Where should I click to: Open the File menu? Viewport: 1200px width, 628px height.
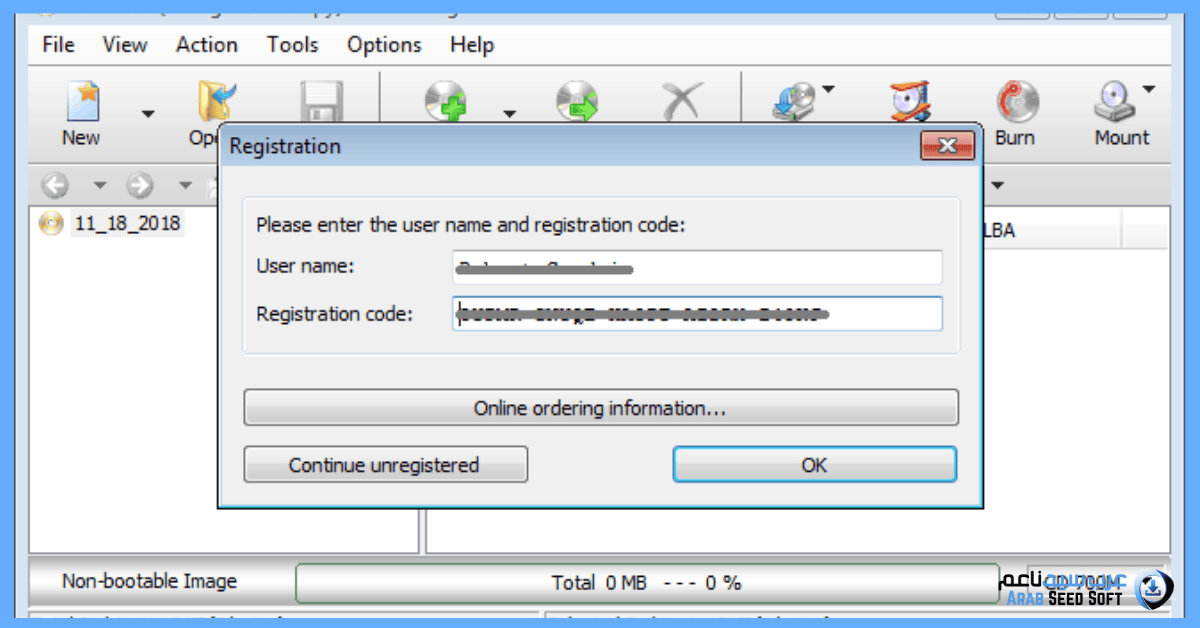pyautogui.click(x=58, y=45)
